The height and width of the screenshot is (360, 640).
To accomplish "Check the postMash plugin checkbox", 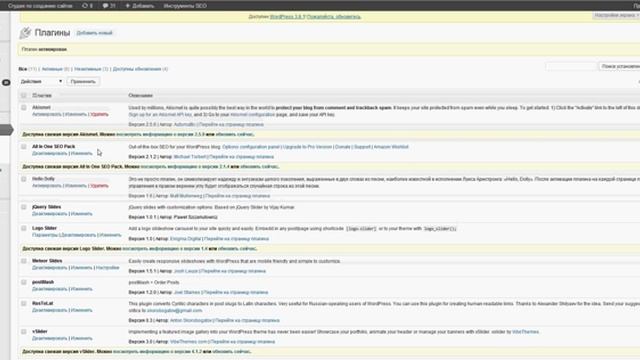I will [x=24, y=282].
